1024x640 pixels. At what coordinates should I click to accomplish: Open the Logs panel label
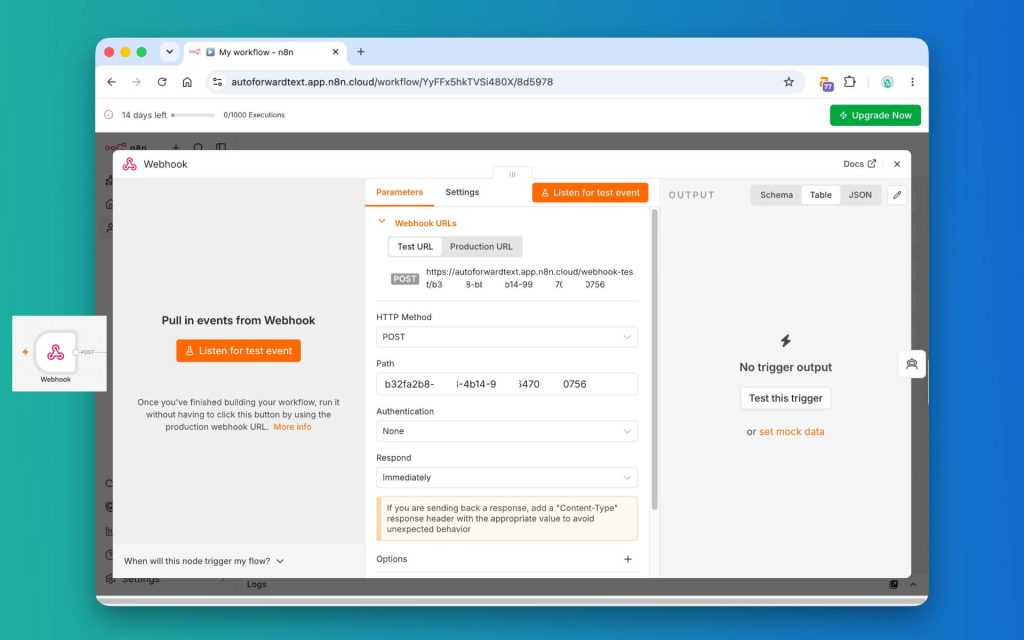point(257,584)
